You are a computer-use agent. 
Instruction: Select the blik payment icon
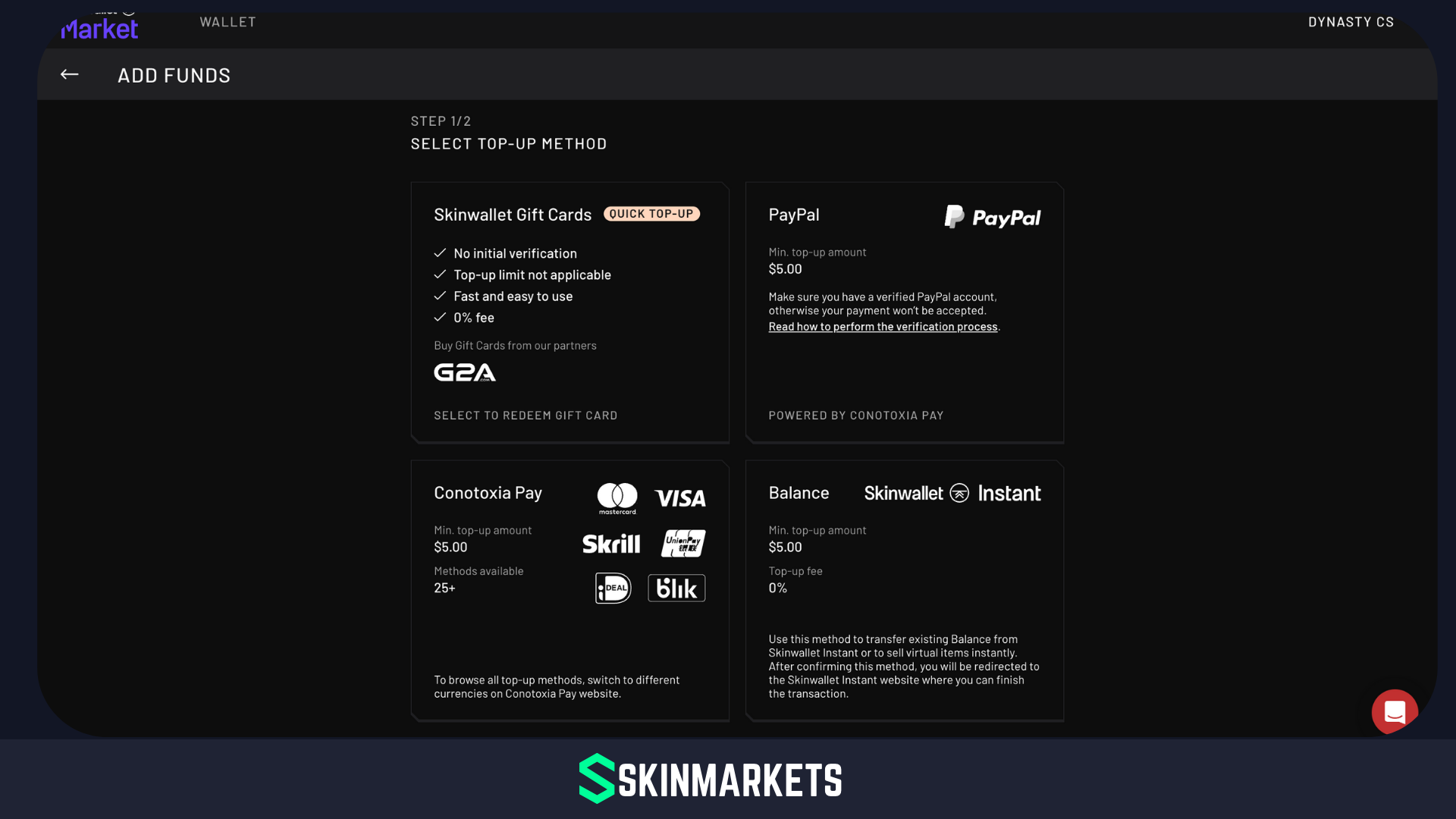coord(676,588)
